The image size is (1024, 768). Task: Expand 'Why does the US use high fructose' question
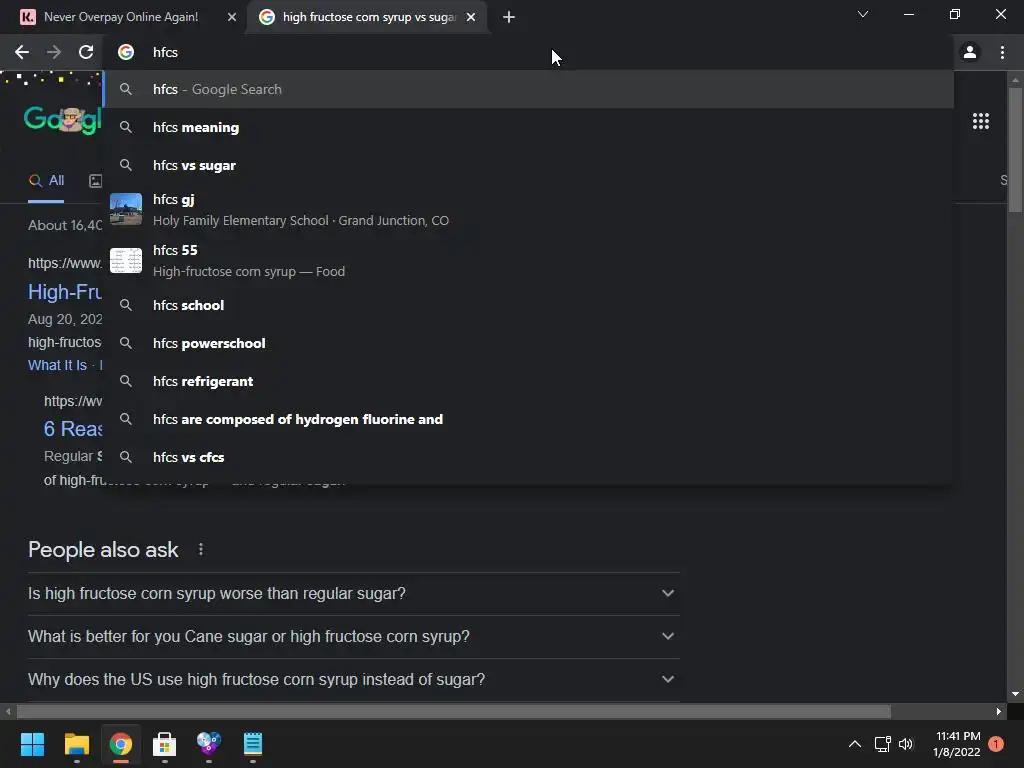[x=353, y=679]
